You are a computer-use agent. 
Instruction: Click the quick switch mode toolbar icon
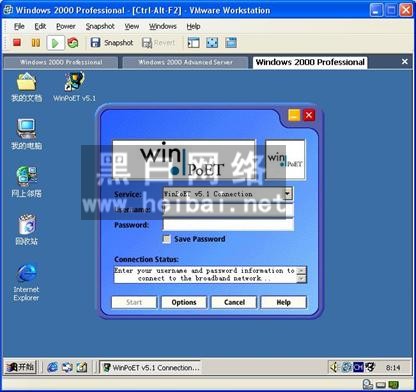point(231,43)
